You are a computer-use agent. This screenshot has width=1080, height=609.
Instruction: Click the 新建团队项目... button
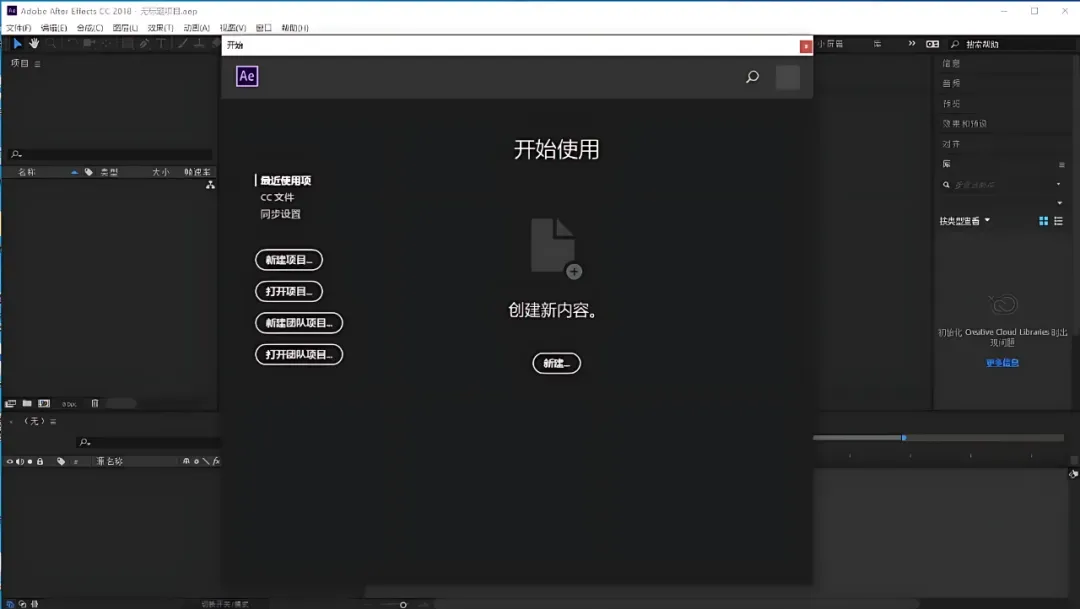[x=299, y=323]
